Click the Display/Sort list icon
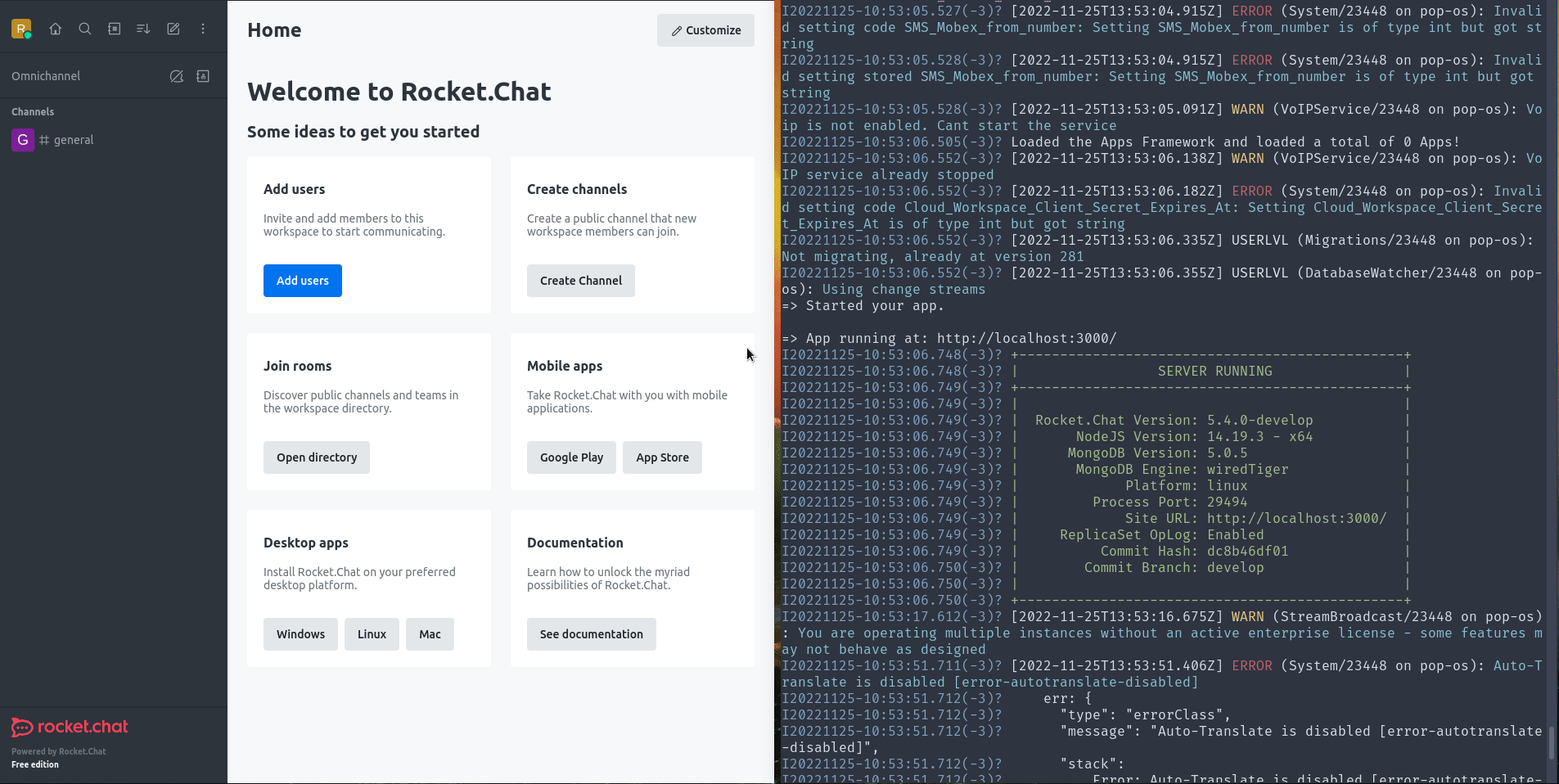 pos(143,29)
